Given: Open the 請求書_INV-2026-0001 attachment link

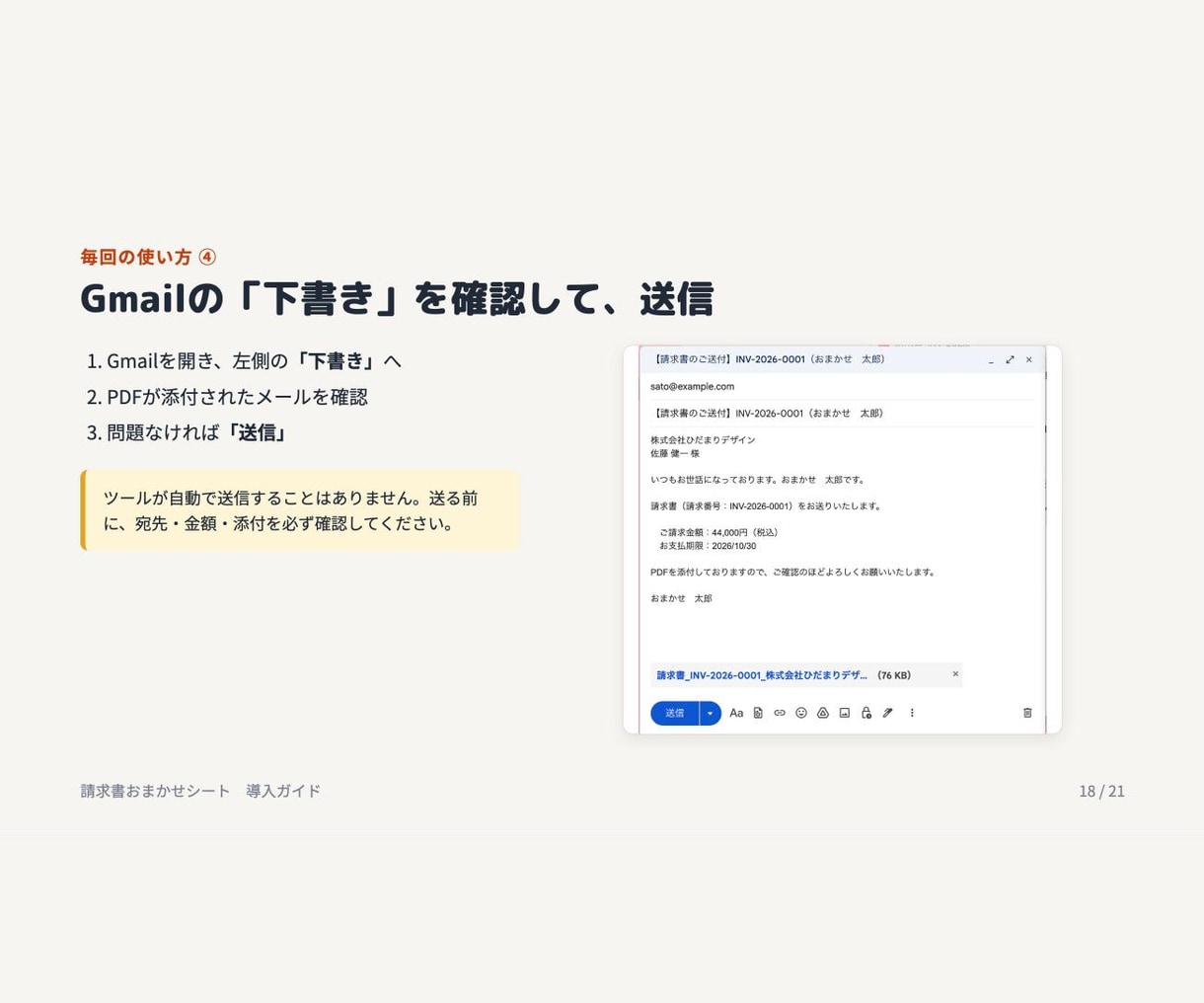Looking at the screenshot, I should [762, 675].
